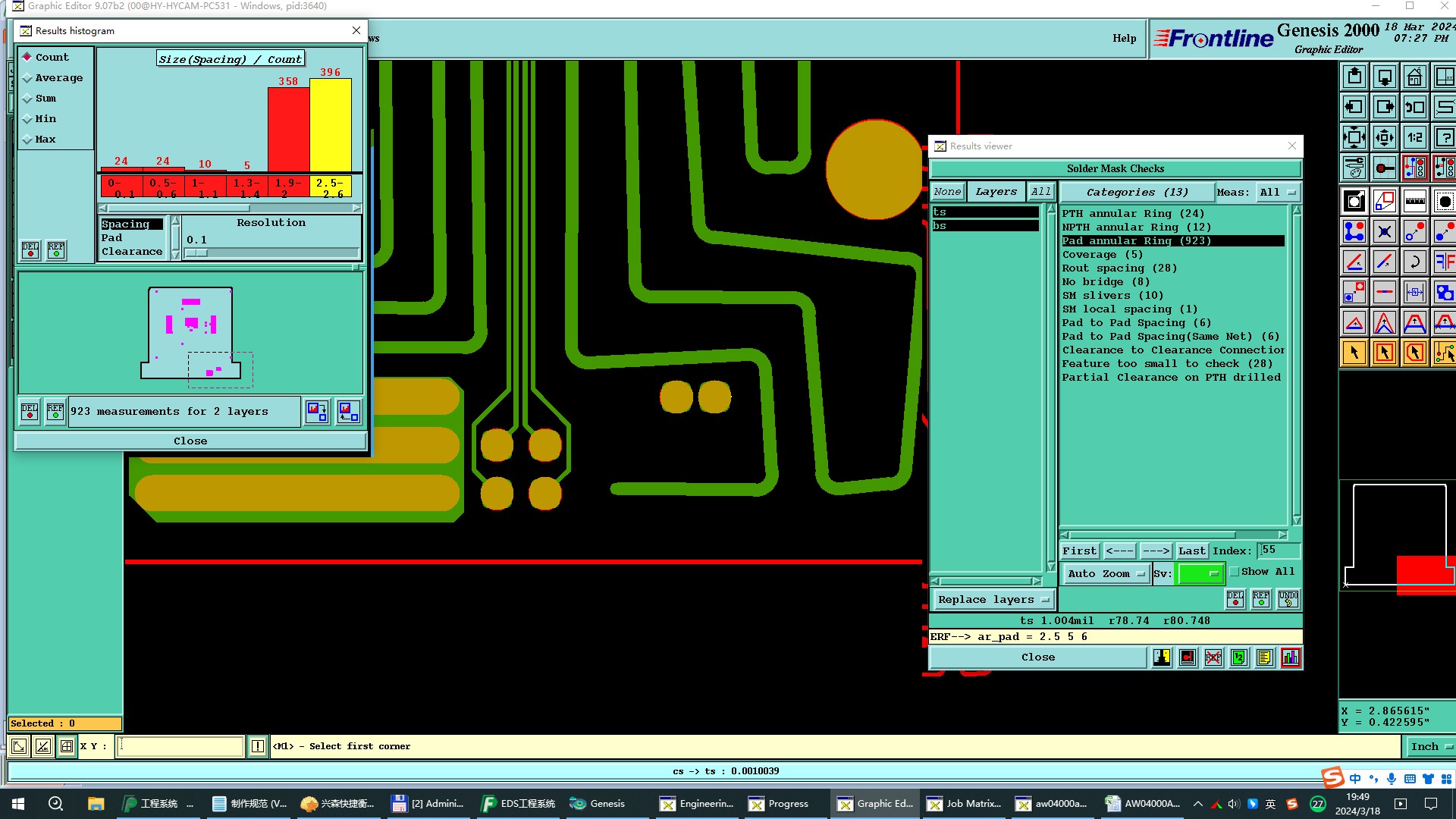
Task: Enable the Show All checkbox
Action: point(1235,572)
